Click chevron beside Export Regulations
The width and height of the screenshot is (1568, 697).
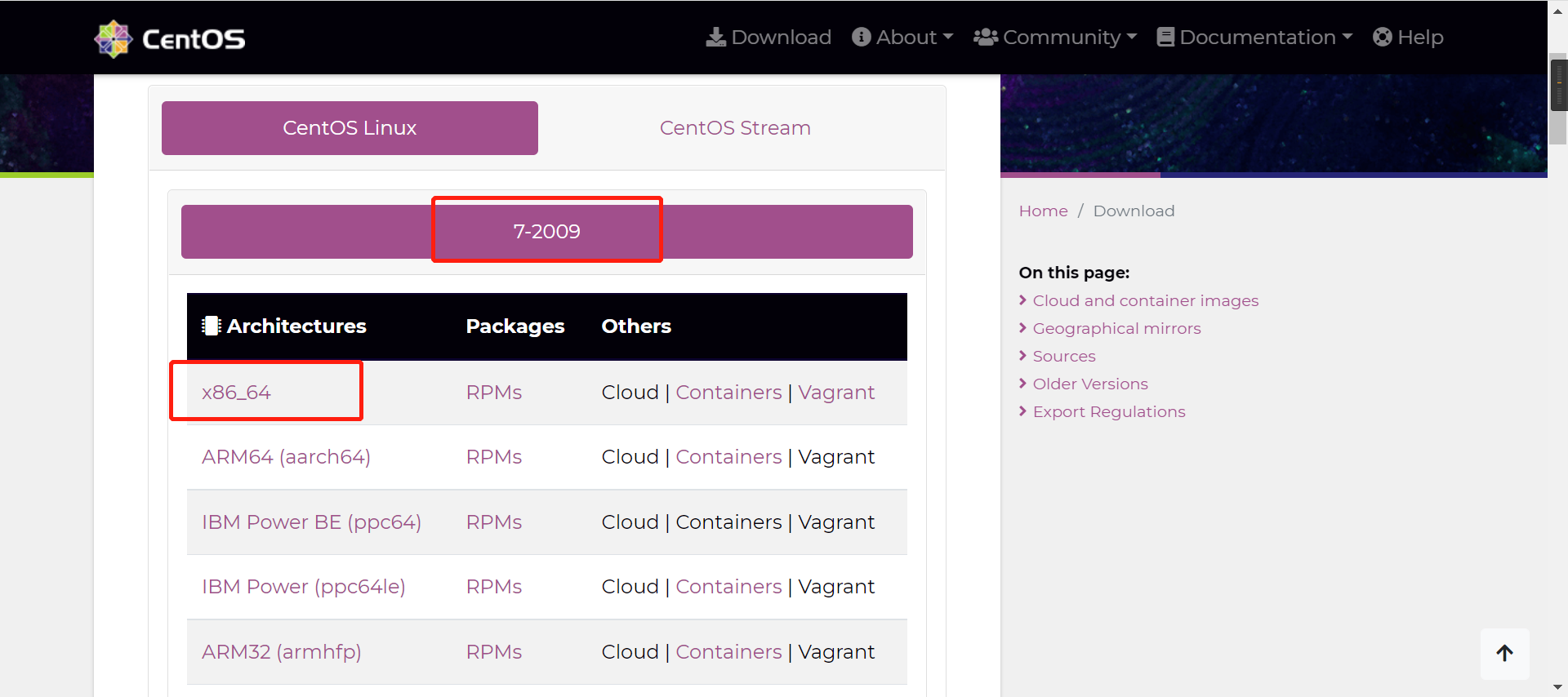coord(1022,411)
